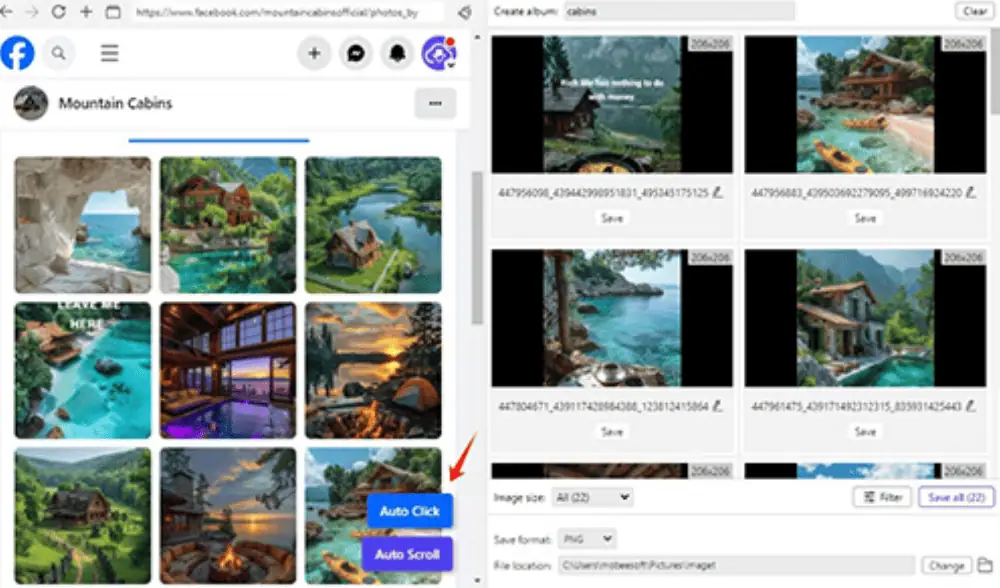This screenshot has height=588, width=1000.
Task: Expand the Image size dropdown
Action: point(593,497)
